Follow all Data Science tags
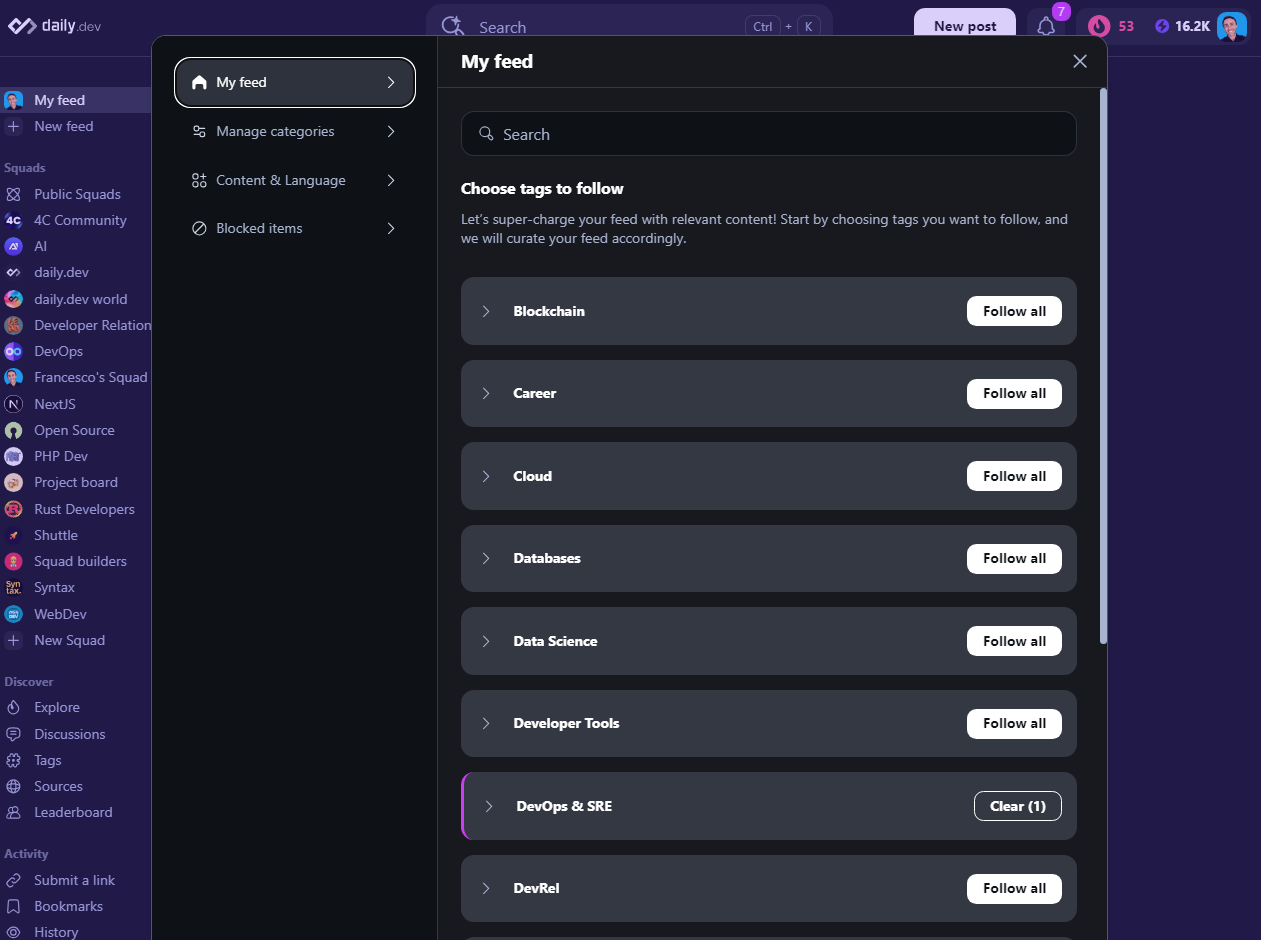The image size is (1261, 940). (x=1014, y=641)
